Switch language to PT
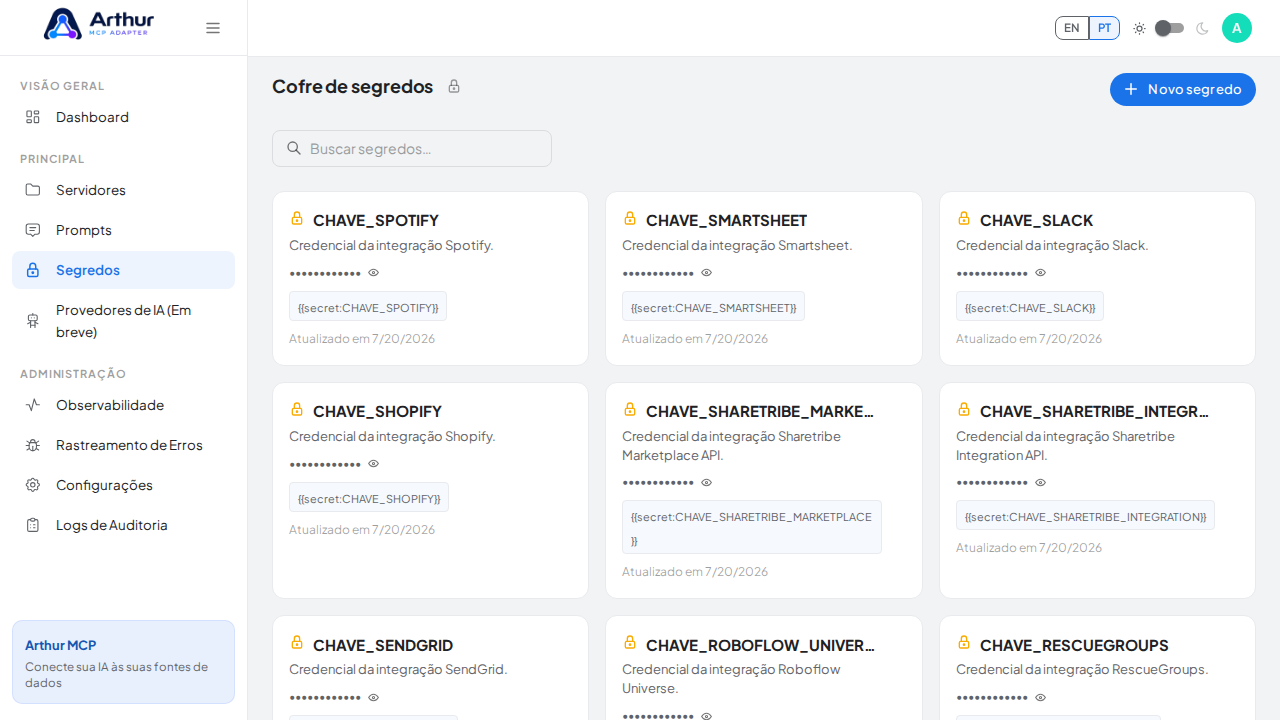The image size is (1280, 720). point(1104,28)
